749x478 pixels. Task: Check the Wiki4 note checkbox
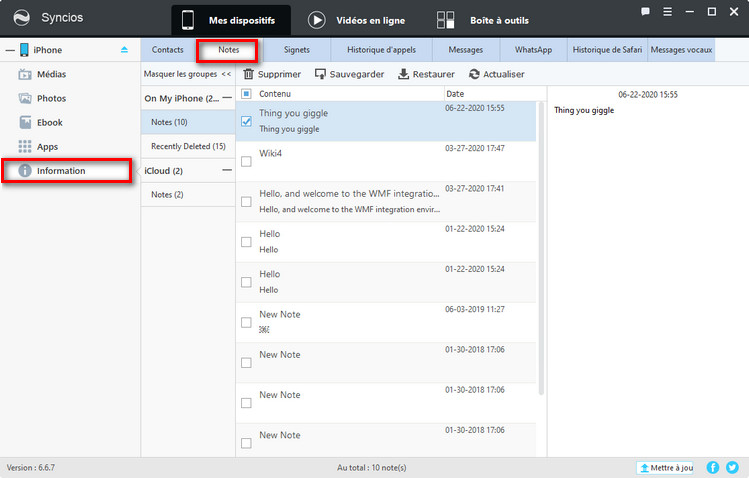pos(247,161)
